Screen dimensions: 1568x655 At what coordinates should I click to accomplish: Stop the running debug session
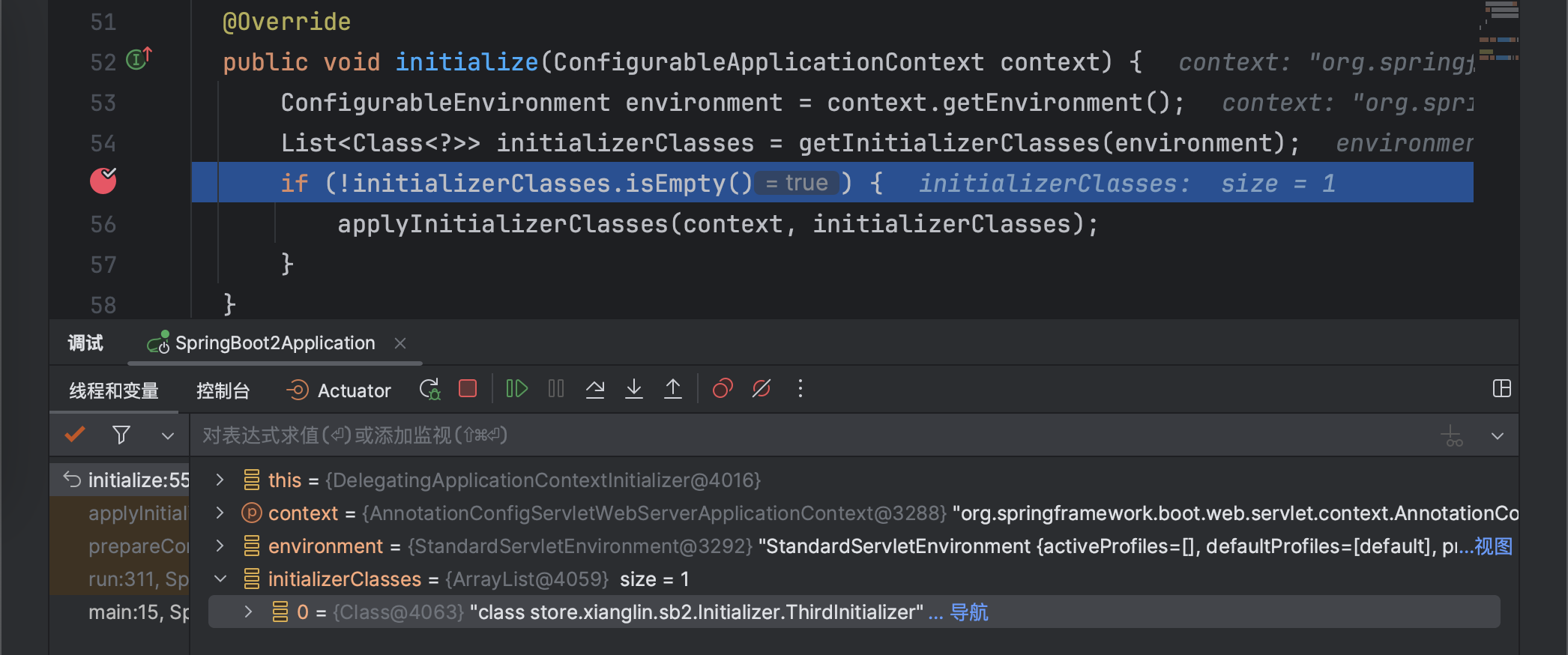468,388
